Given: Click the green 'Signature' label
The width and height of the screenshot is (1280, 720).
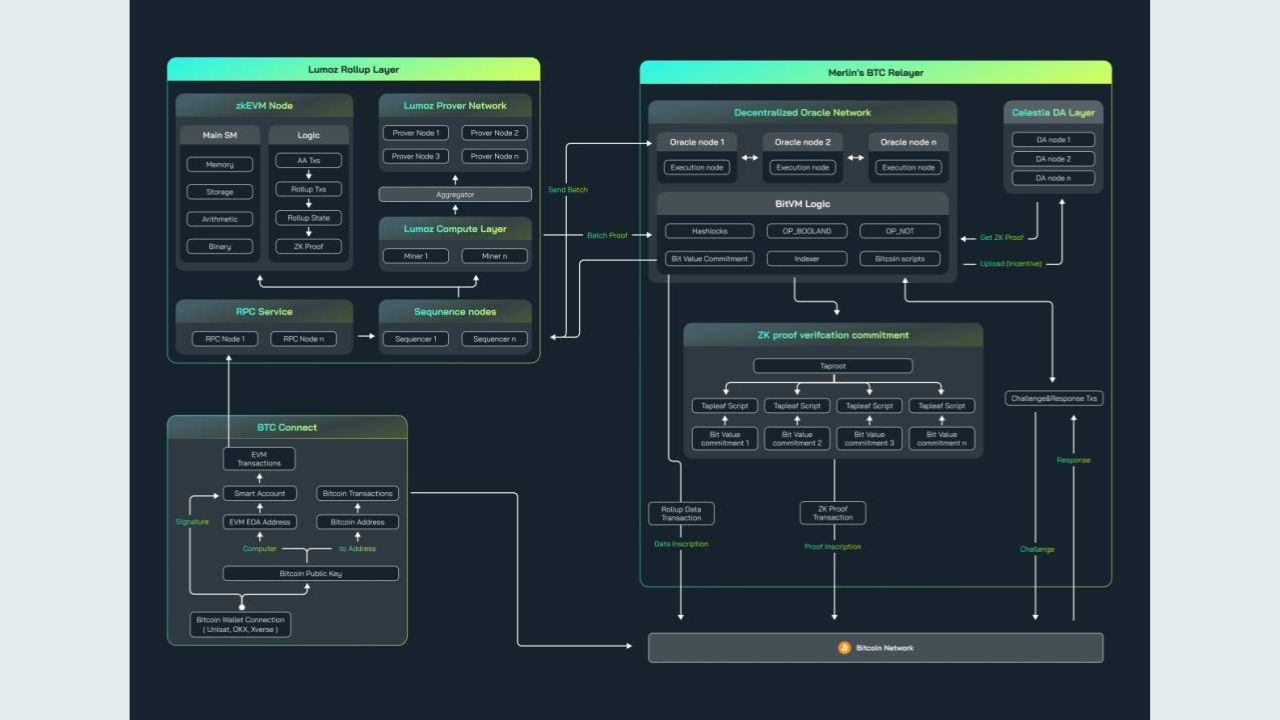Looking at the screenshot, I should tap(192, 522).
